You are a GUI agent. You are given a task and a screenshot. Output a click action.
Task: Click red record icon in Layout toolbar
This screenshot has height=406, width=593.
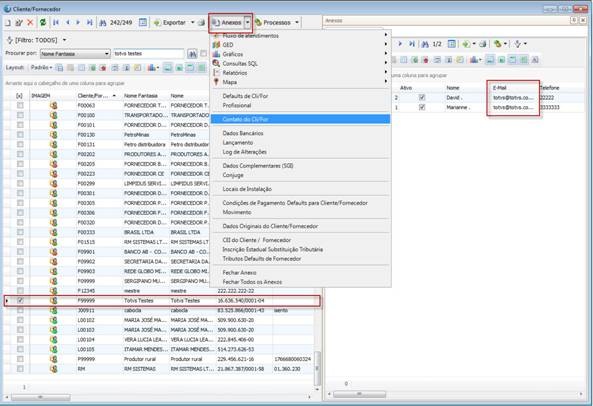click(103, 68)
